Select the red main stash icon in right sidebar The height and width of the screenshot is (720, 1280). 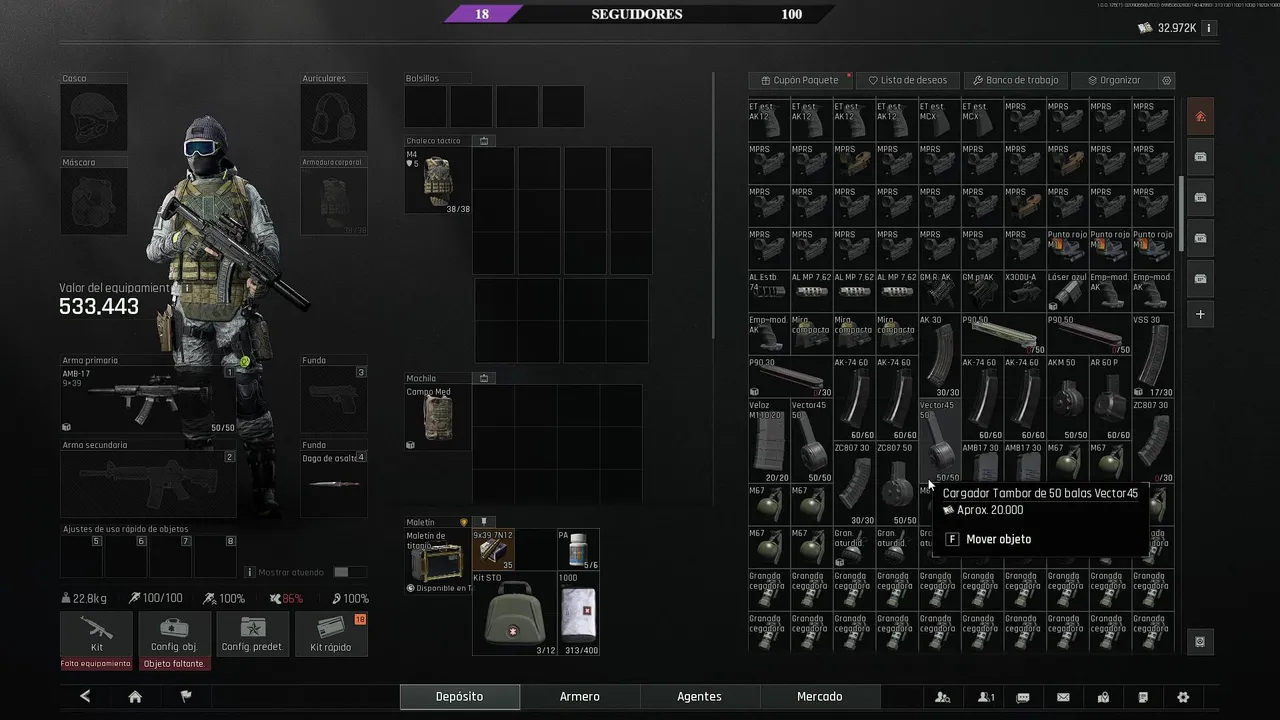(1200, 116)
